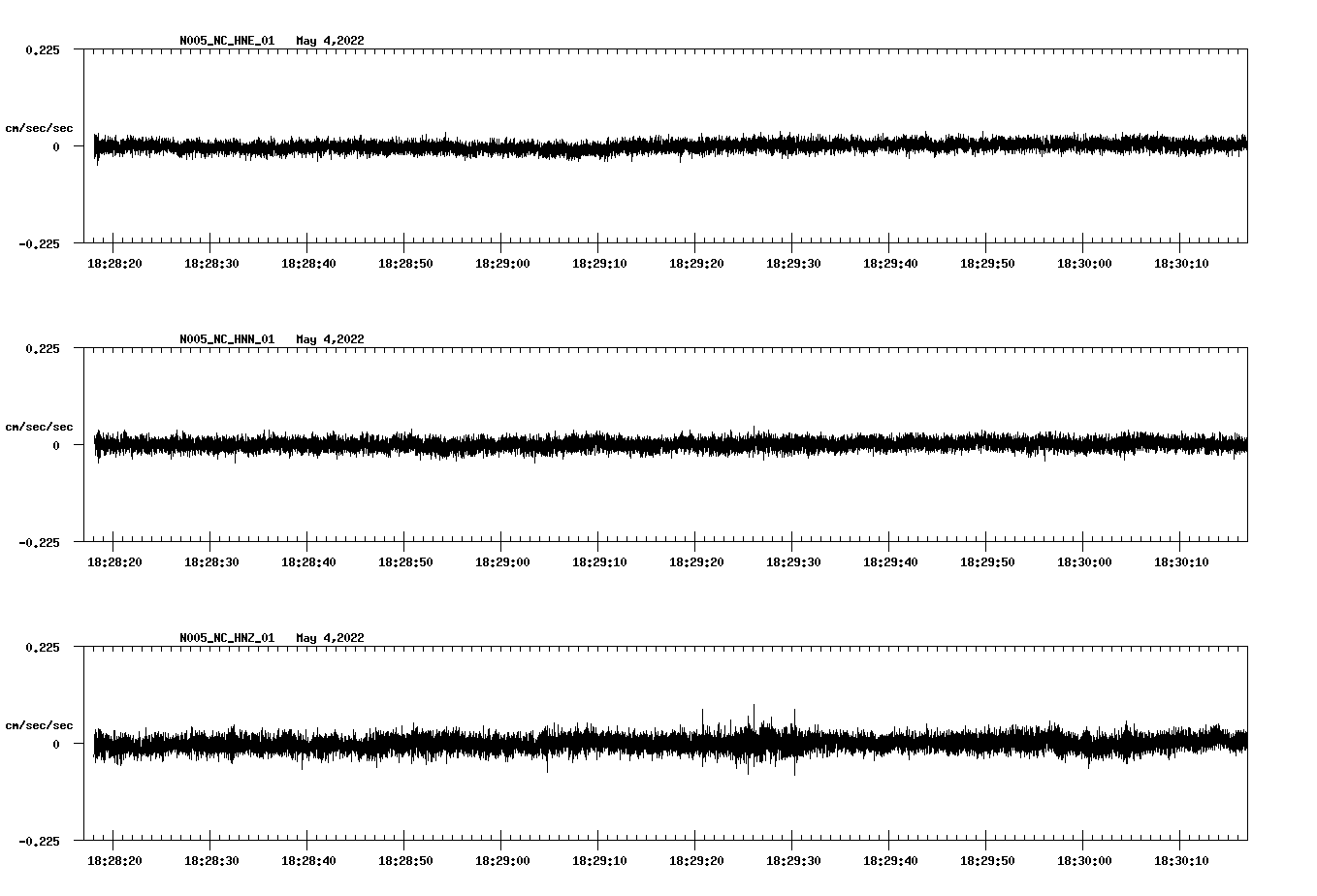Viewport: 1317px width, 896px height.
Task: Click the May 4,2022 date on HNE plot
Action: pos(330,41)
